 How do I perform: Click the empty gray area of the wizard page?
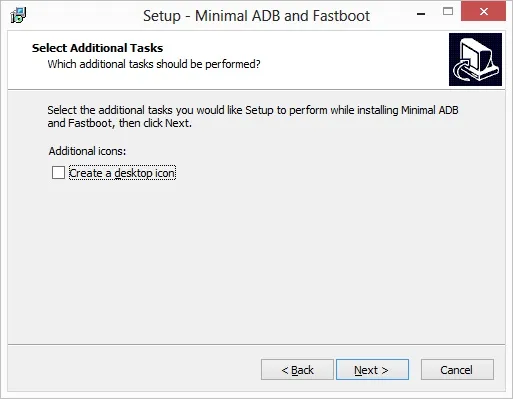point(256,260)
